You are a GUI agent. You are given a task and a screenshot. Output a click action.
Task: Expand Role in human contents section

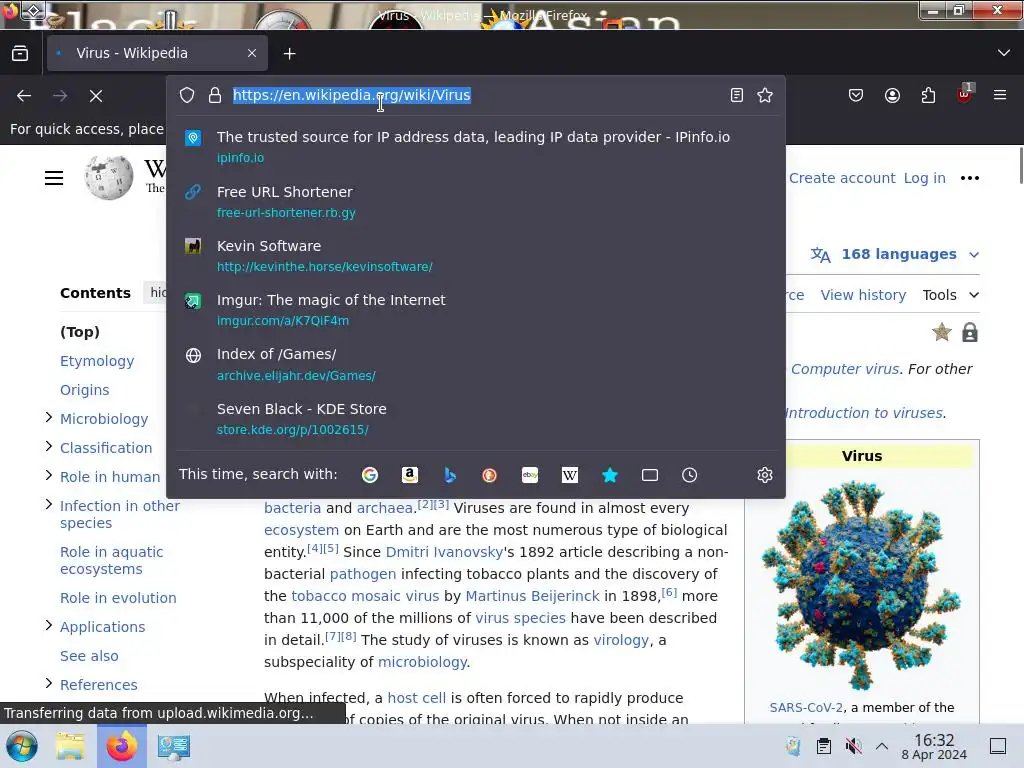tap(48, 475)
